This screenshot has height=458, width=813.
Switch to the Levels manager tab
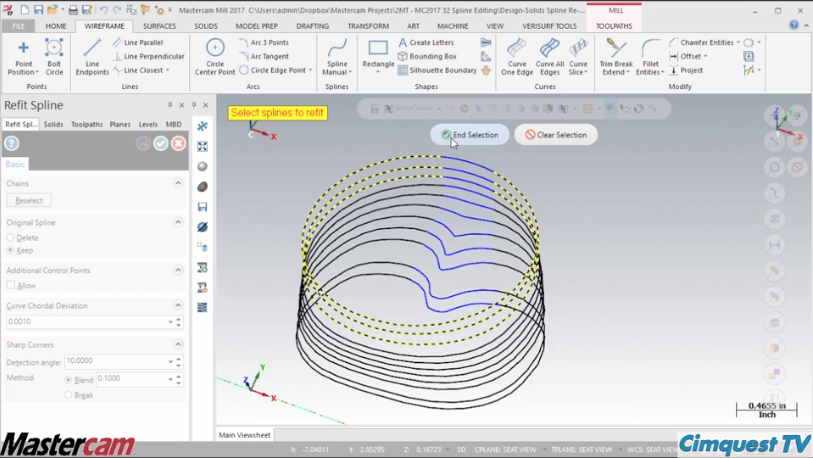148,124
